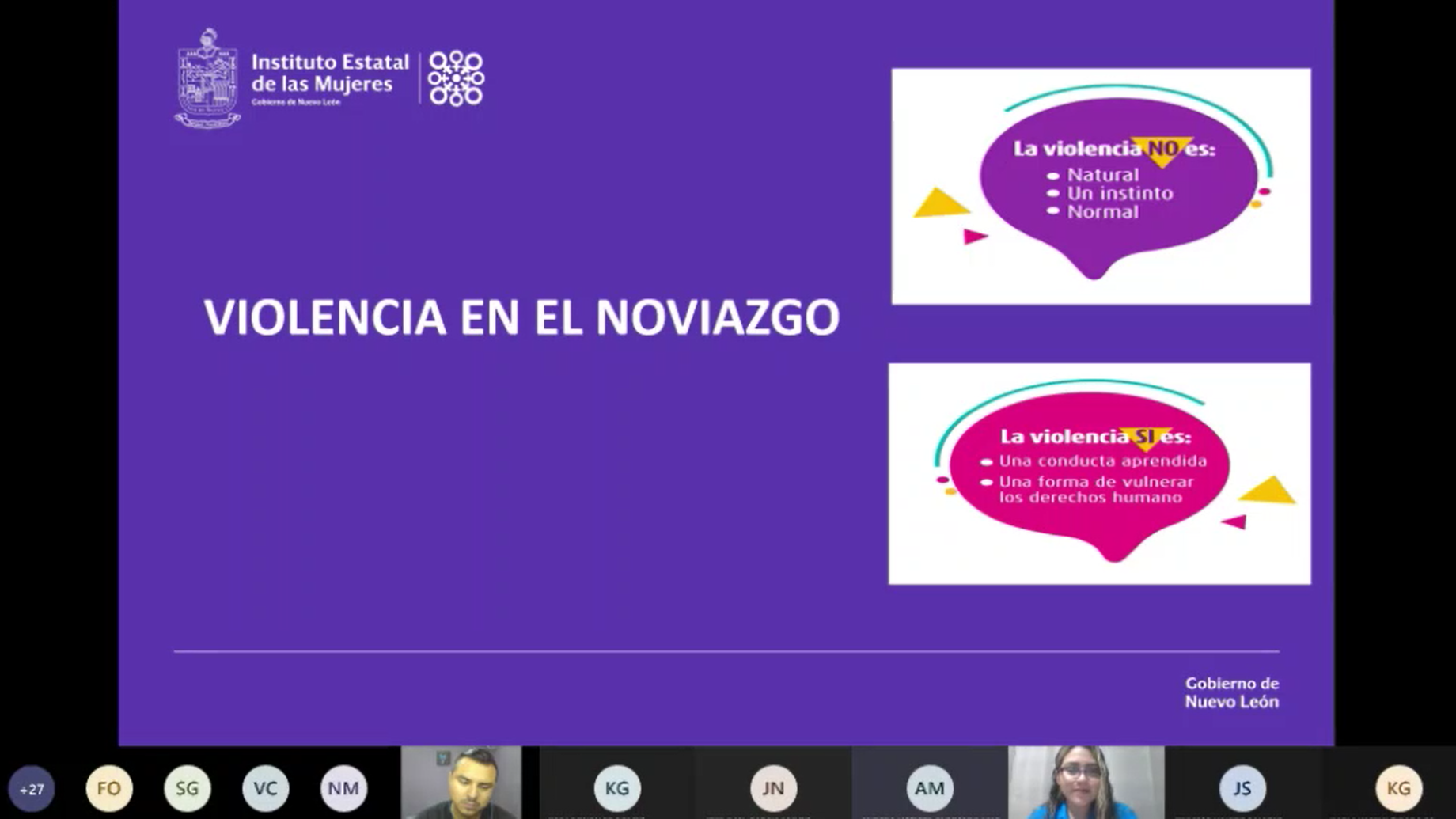Viewport: 1456px width, 819px height.
Task: Open the +27 more participants overflow badge
Action: 32,789
